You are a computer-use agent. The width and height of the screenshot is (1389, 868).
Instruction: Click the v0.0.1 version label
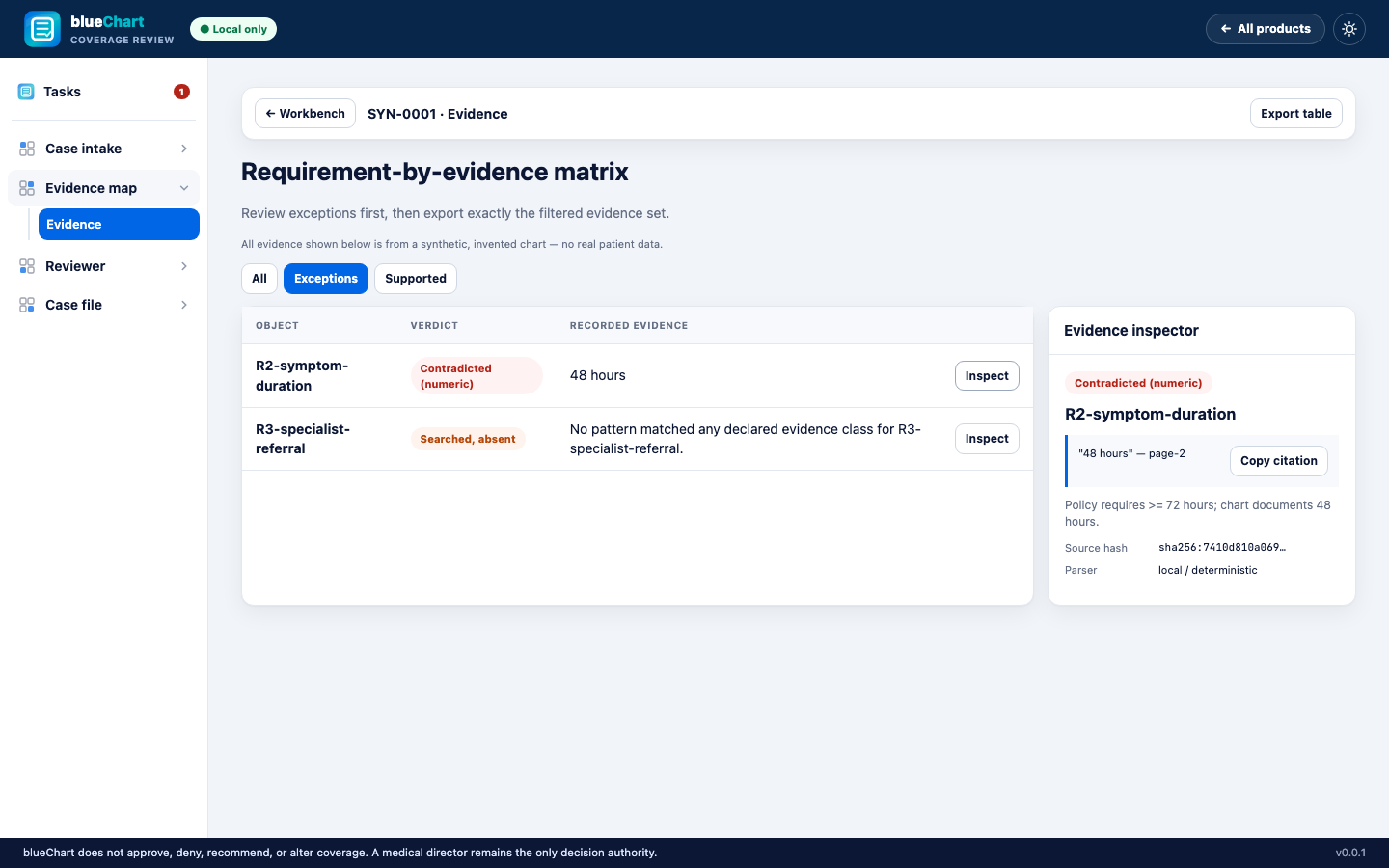click(x=1350, y=853)
